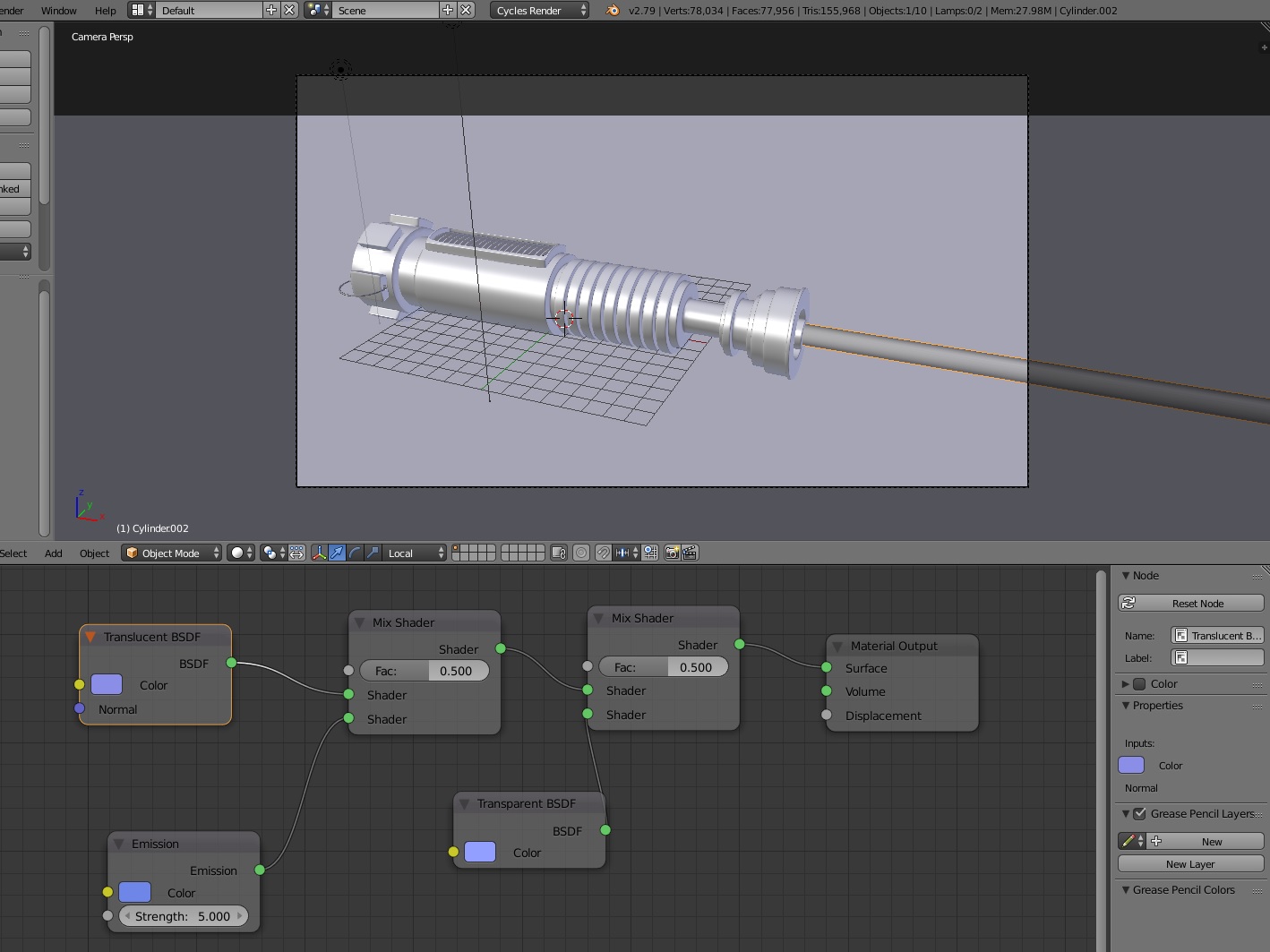Click the Reset Node refresh icon
Viewport: 1270px width, 952px height.
pyautogui.click(x=1129, y=603)
